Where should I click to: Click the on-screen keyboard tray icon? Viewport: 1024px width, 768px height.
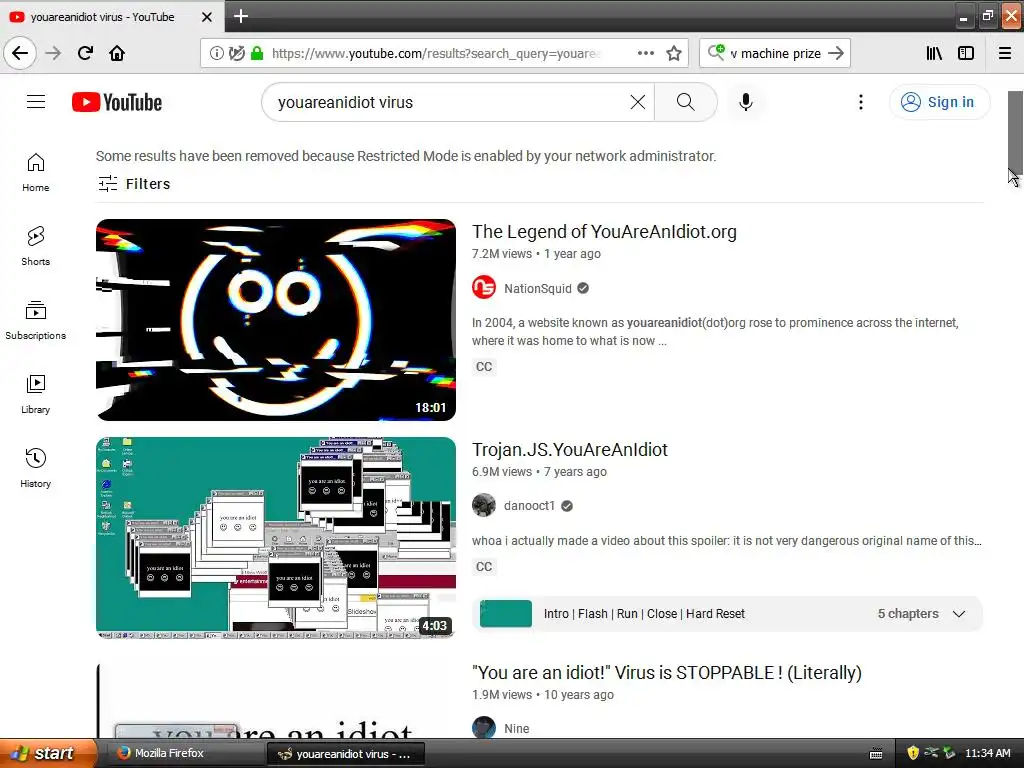(x=876, y=754)
